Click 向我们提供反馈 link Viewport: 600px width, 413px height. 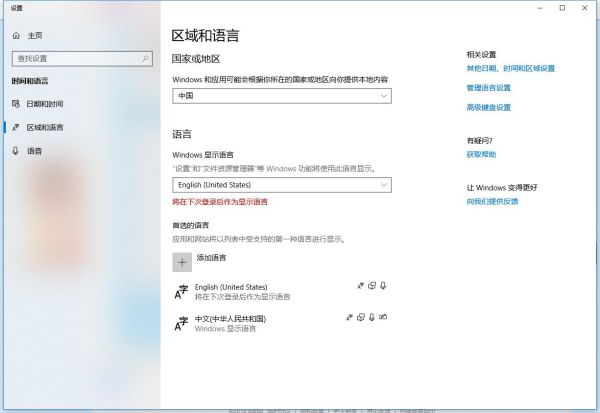[492, 201]
